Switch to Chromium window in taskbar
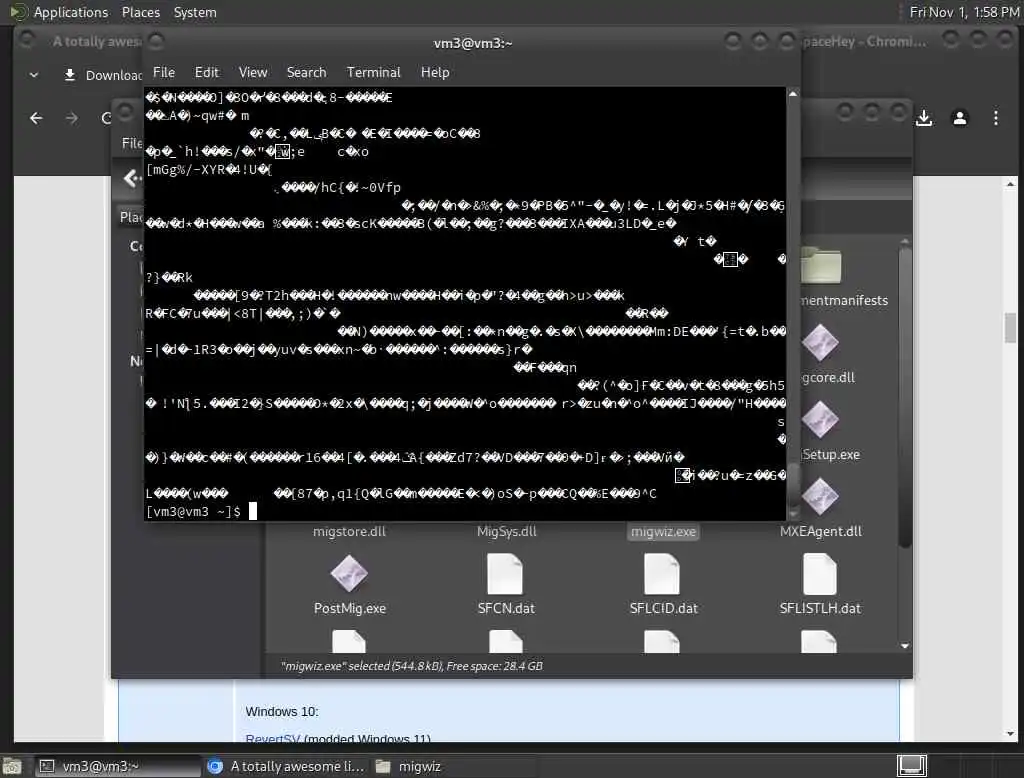Viewport: 1024px width, 778px height. point(286,766)
